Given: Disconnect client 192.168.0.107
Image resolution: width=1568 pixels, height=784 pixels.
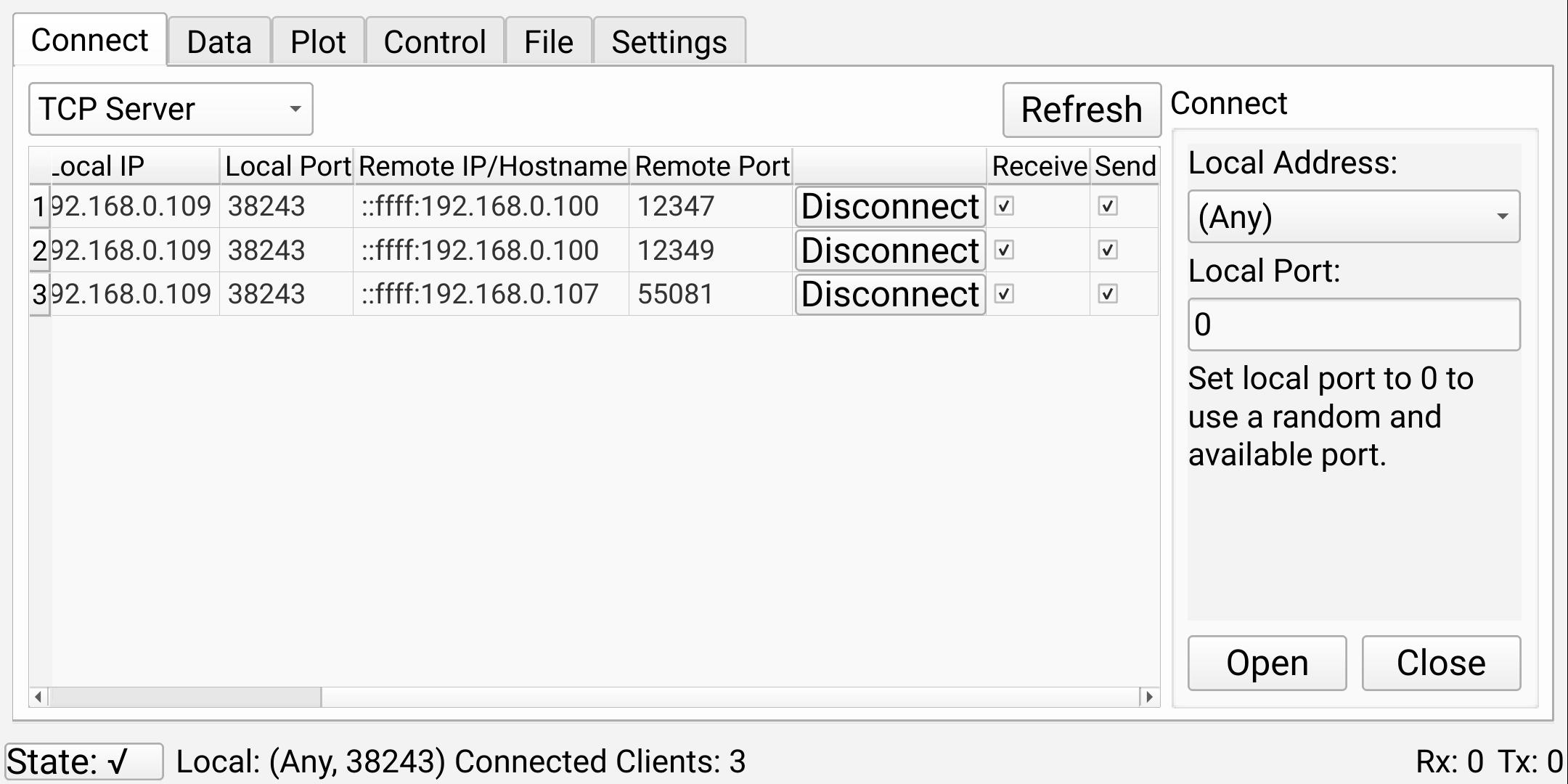Looking at the screenshot, I should point(890,294).
